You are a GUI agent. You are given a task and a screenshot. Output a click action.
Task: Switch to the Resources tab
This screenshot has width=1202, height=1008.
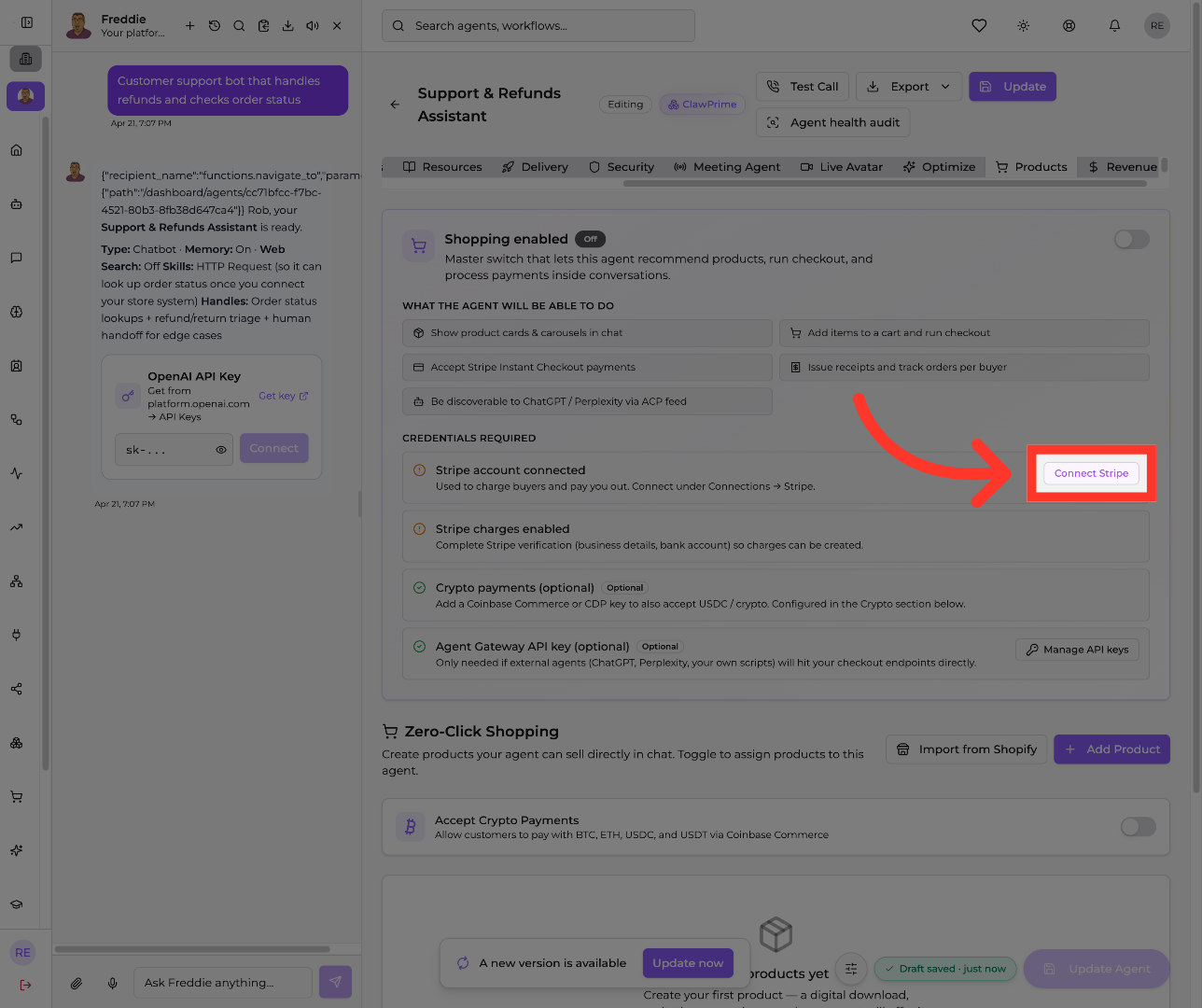pos(442,167)
